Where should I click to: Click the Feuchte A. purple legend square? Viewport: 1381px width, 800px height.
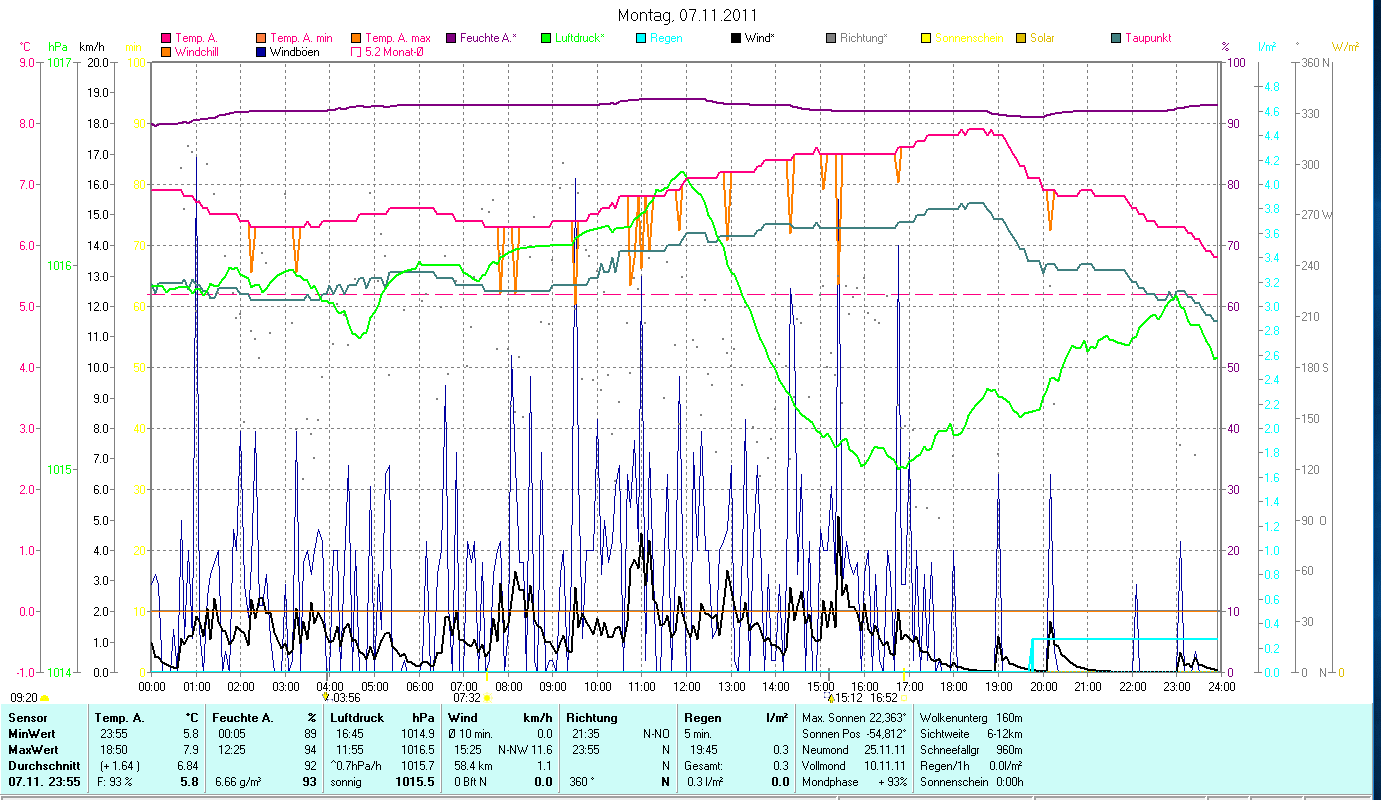pos(451,39)
